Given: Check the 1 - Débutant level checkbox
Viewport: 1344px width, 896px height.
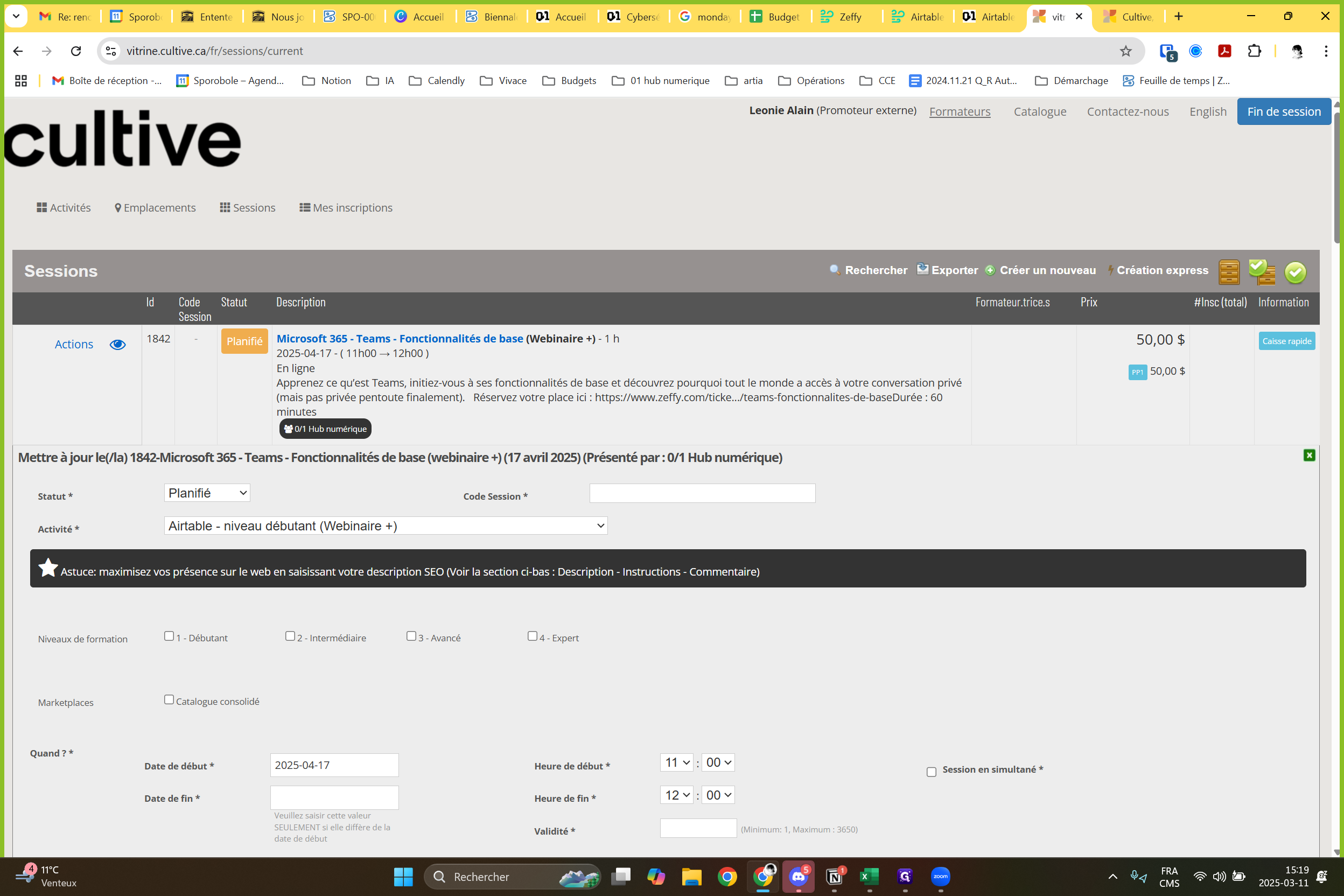Looking at the screenshot, I should (169, 636).
